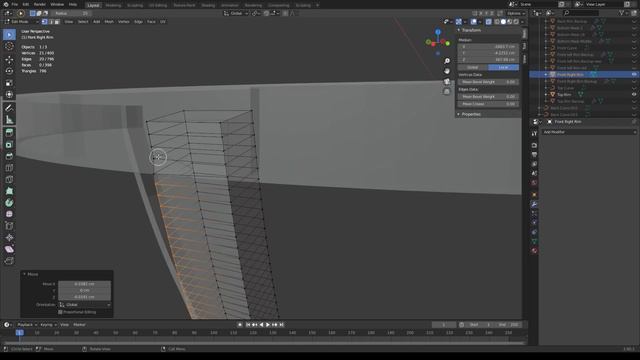Viewport: 640px width, 360px height.
Task: Open the Modifiers wrench tab in Properties
Action: [534, 204]
